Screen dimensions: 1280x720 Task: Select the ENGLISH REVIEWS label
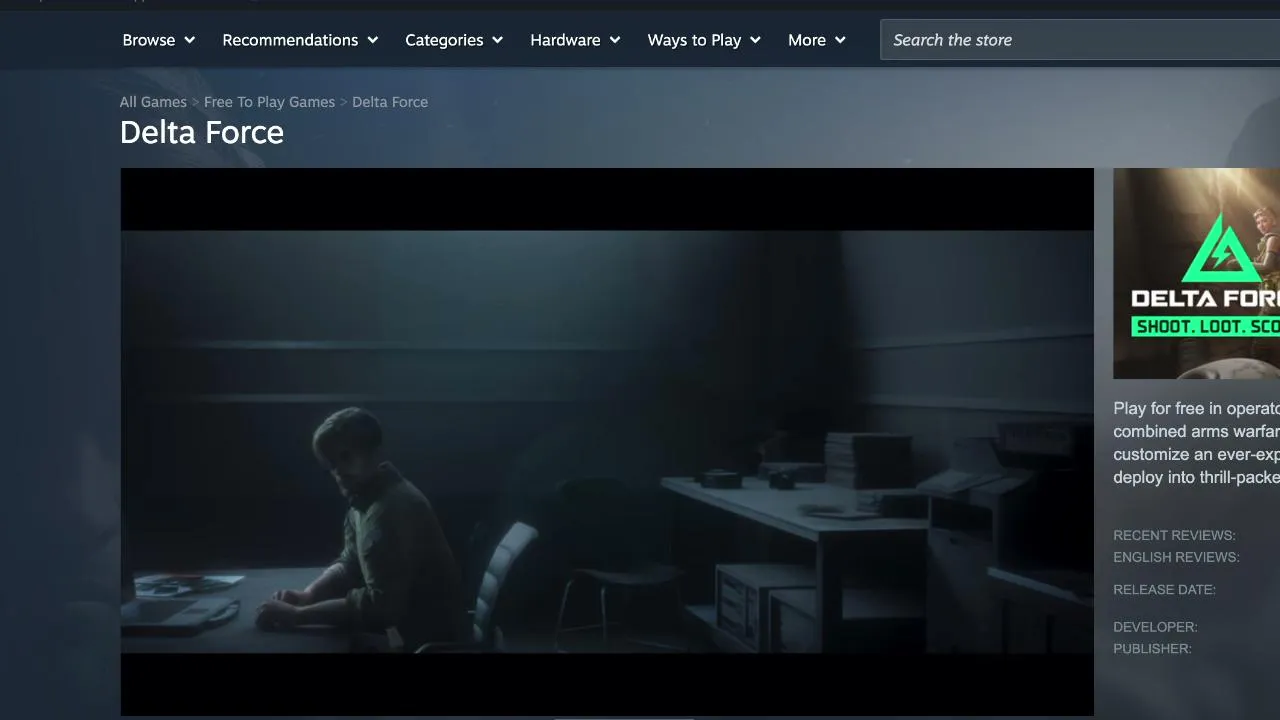coord(1176,557)
